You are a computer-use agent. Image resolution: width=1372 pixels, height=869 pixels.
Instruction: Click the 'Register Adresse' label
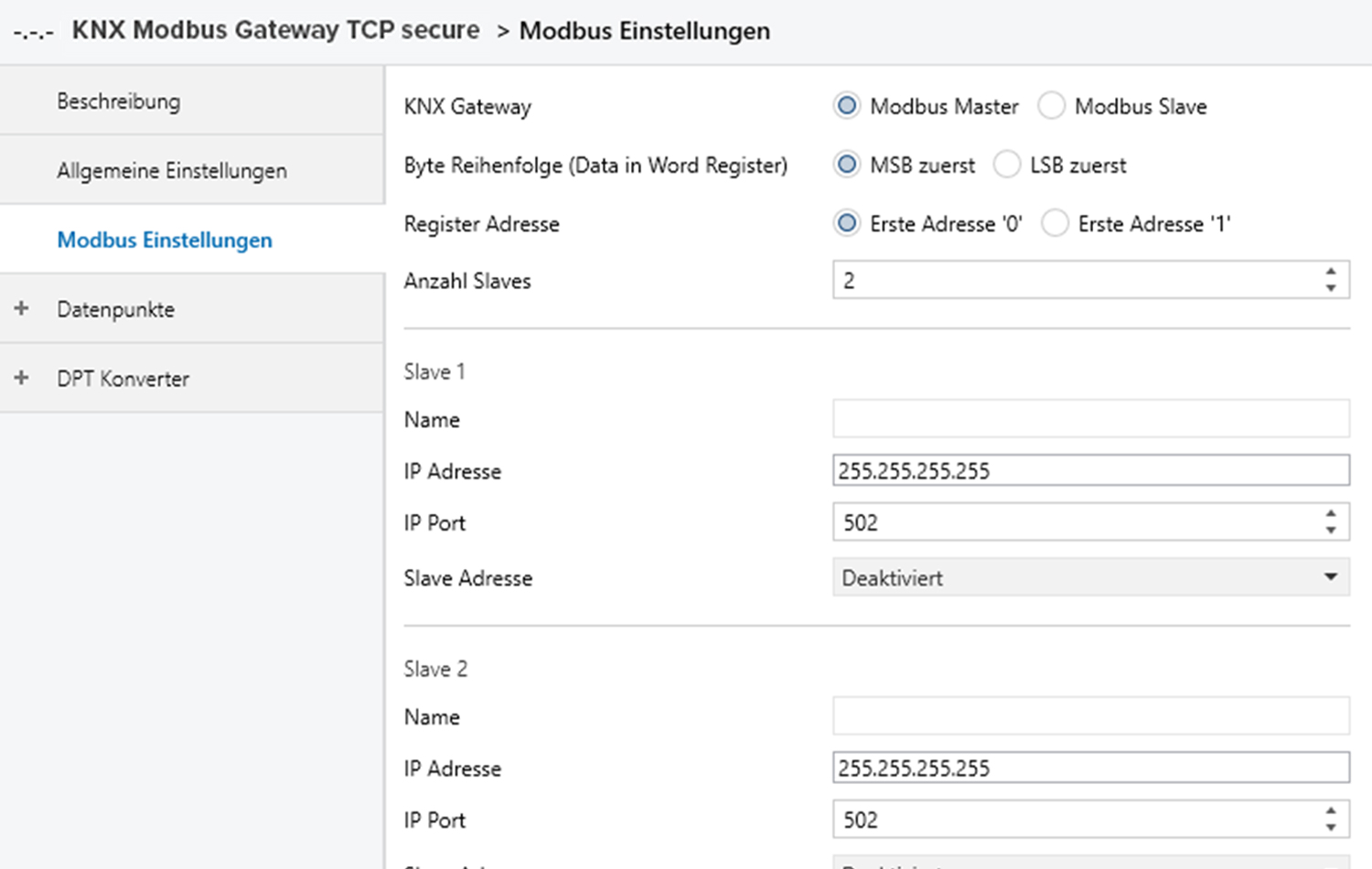coord(481,224)
